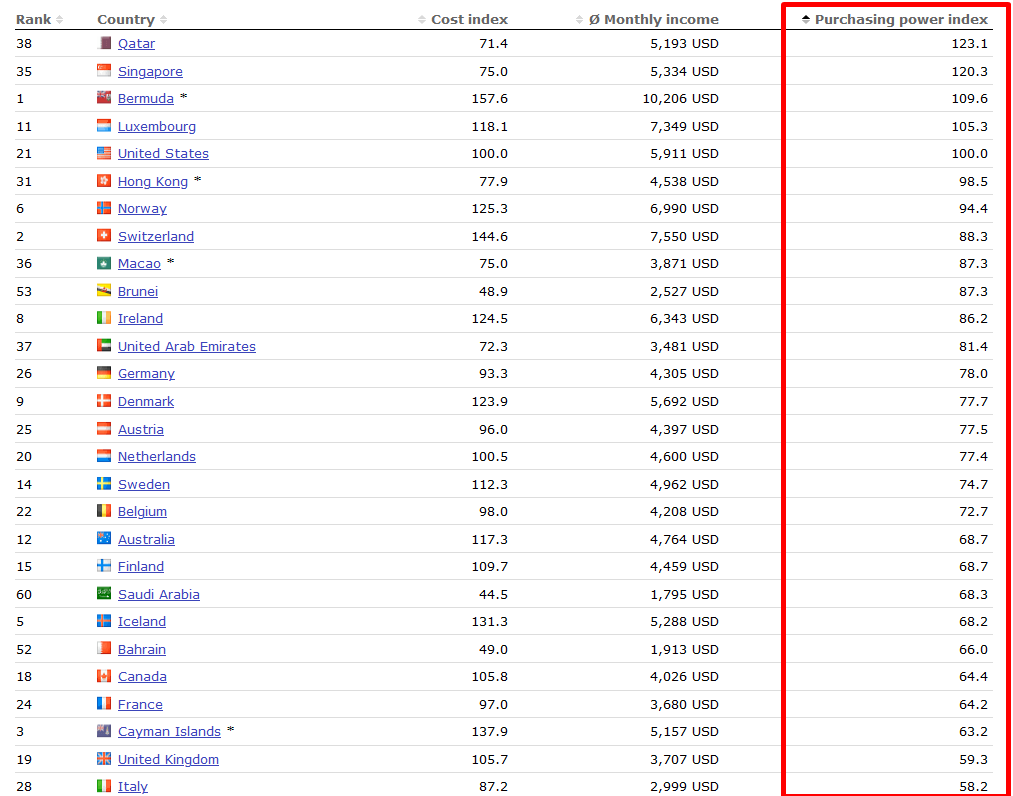The height and width of the screenshot is (796, 1013).
Task: Click the Saudi Arabia flag icon
Action: [104, 593]
